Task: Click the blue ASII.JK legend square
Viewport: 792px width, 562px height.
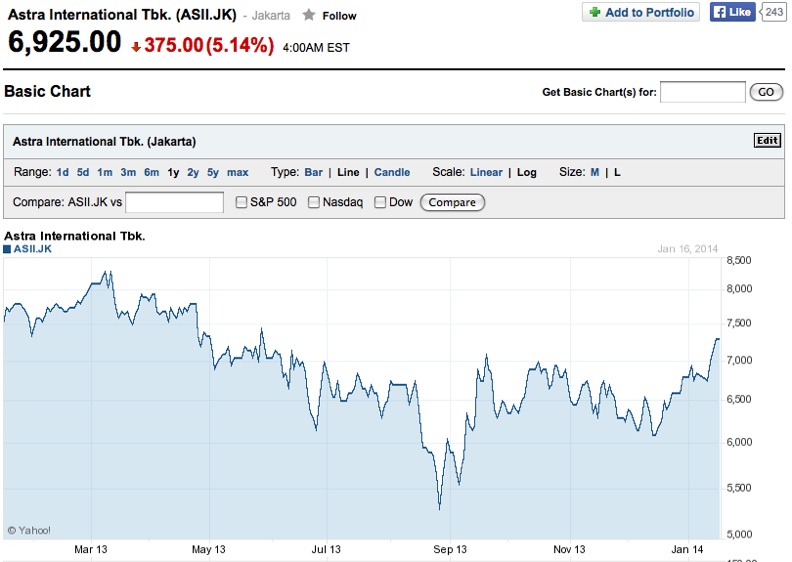Action: 7,249
